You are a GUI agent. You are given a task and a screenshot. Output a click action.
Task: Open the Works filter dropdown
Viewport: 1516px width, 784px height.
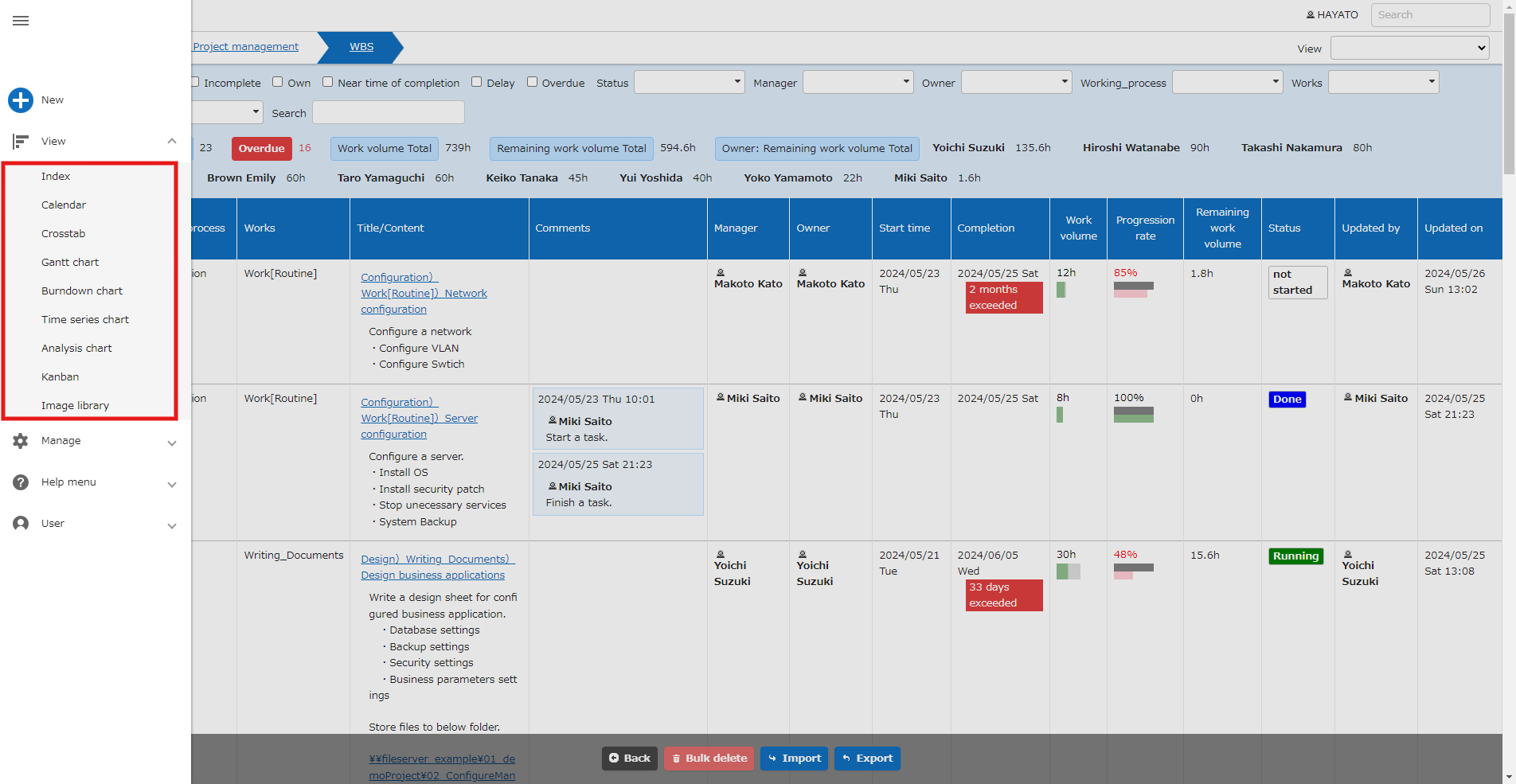coord(1384,82)
